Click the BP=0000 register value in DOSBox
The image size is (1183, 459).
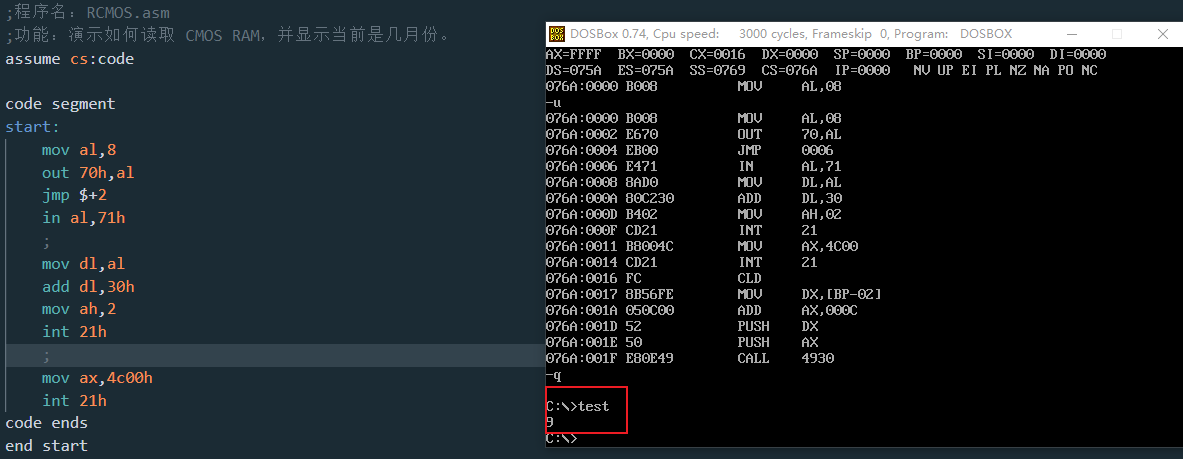(x=933, y=54)
